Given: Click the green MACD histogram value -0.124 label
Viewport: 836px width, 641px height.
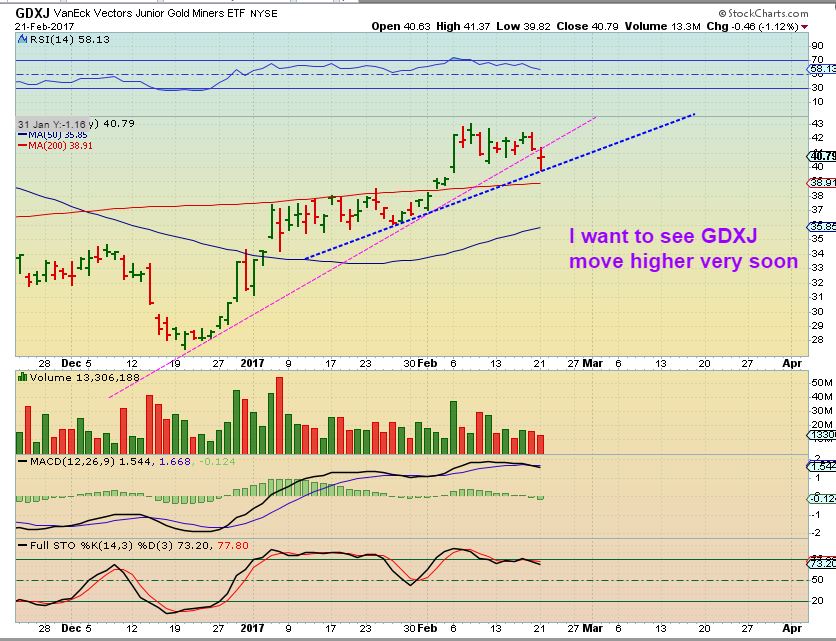Looking at the screenshot, I should tap(217, 461).
